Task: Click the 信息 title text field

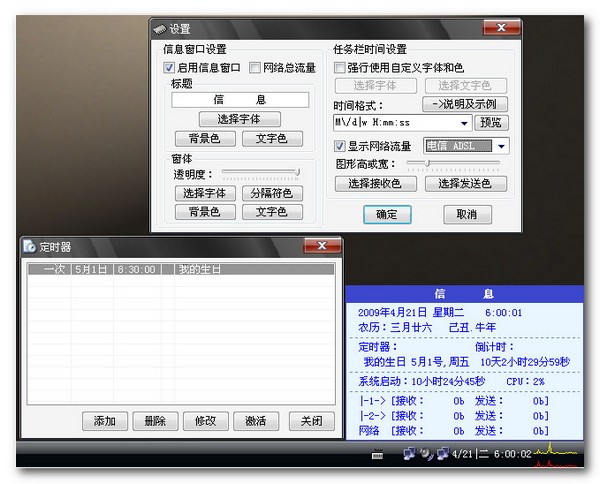Action: (239, 100)
